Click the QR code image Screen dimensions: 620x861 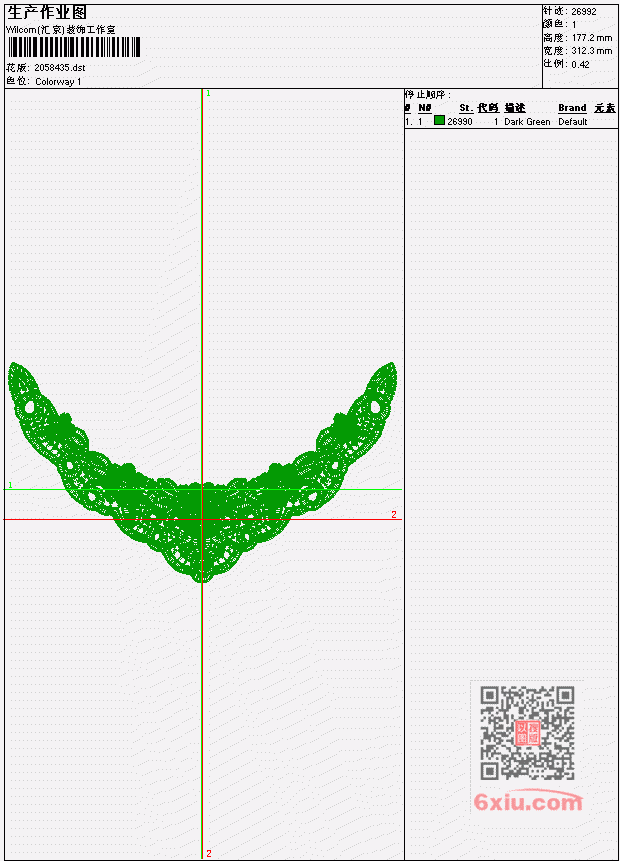pos(528,733)
